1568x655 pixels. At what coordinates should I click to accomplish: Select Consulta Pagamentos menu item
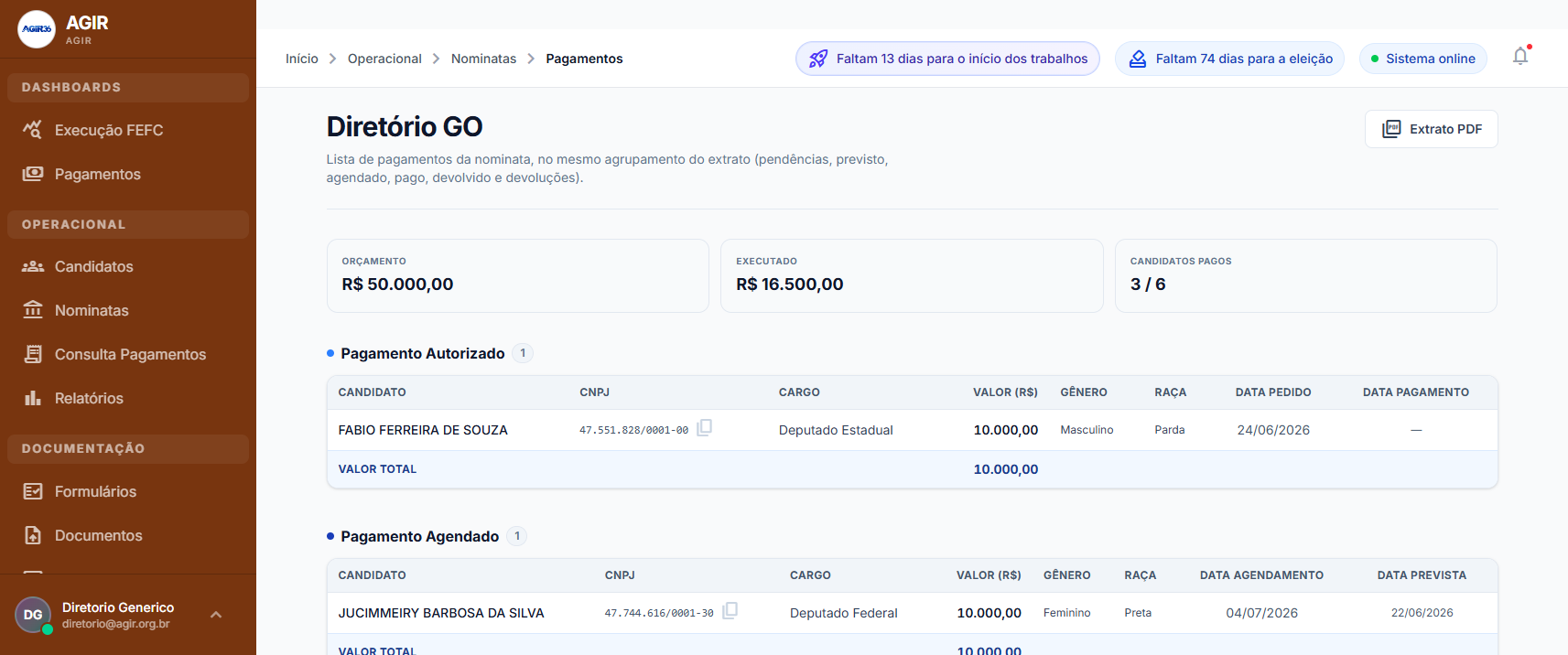pos(128,354)
